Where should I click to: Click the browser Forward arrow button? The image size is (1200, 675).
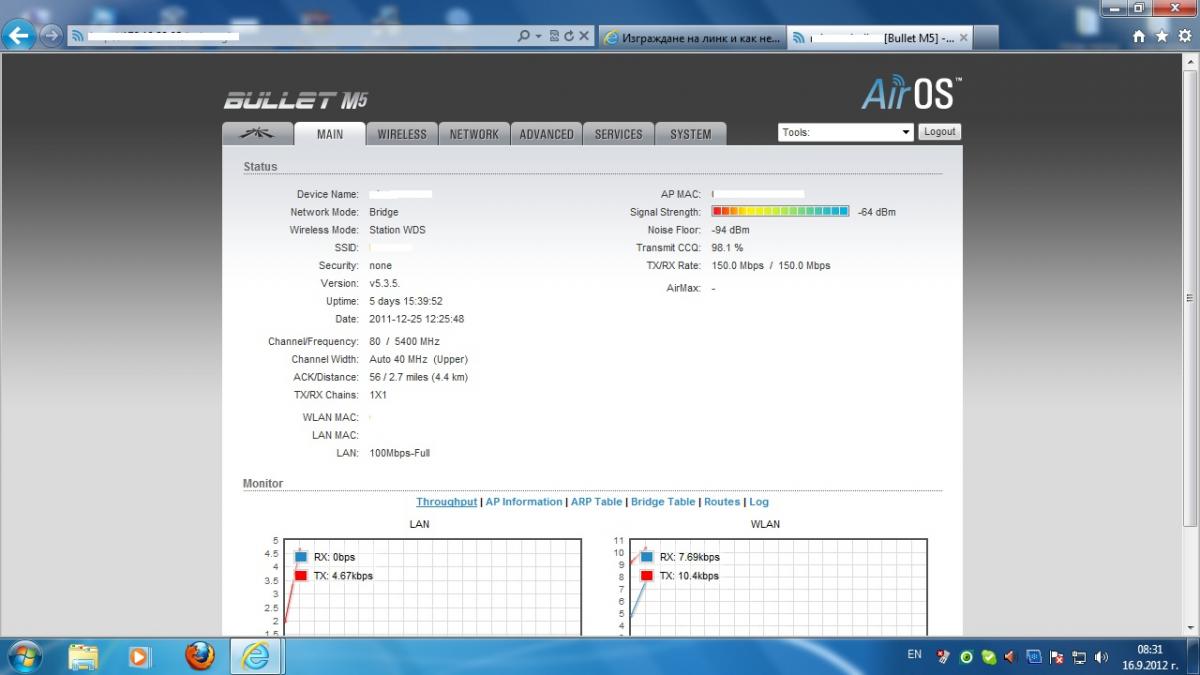pyautogui.click(x=51, y=36)
